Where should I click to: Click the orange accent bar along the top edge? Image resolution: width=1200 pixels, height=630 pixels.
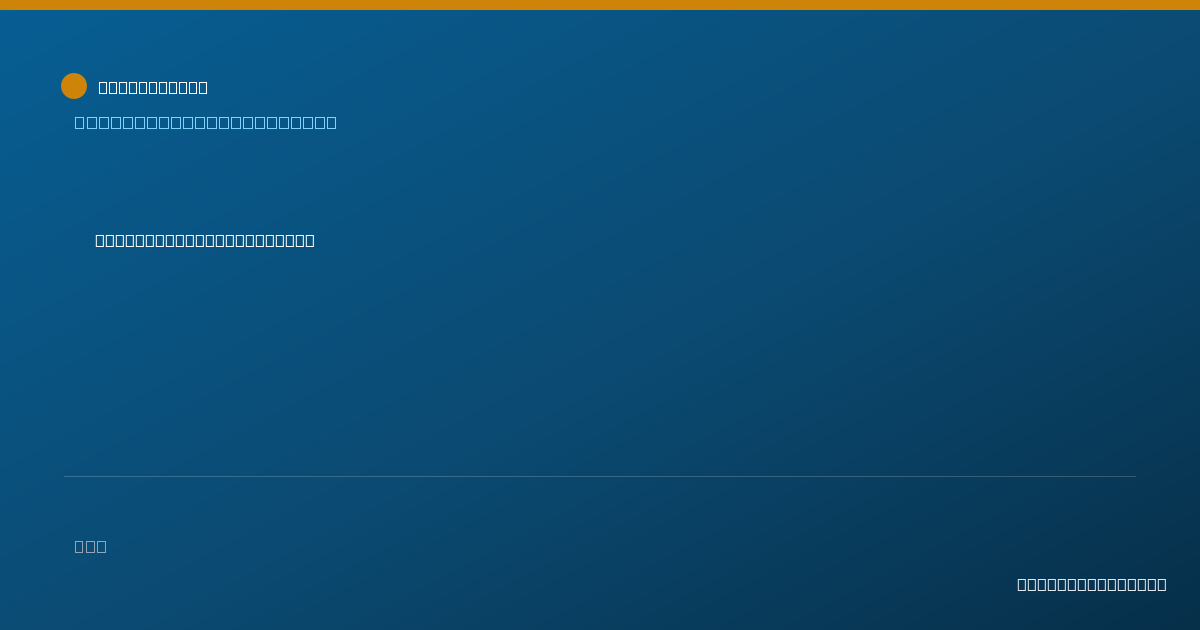point(600,5)
